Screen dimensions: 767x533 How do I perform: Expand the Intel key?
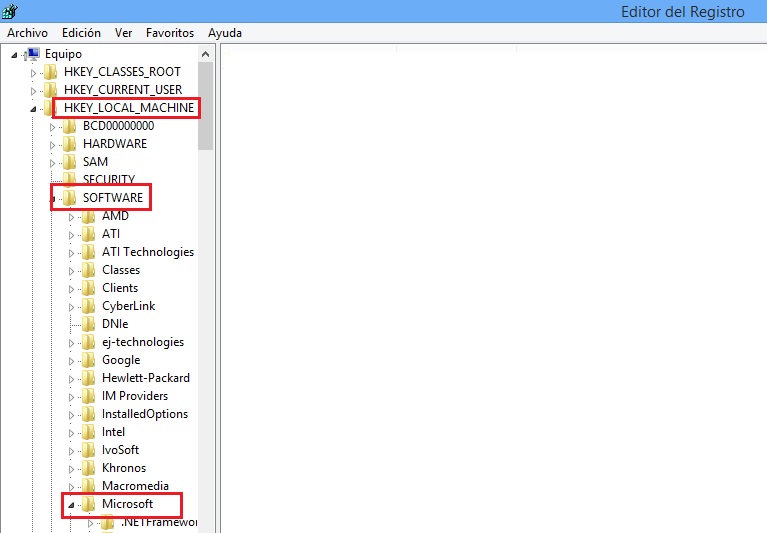point(71,433)
